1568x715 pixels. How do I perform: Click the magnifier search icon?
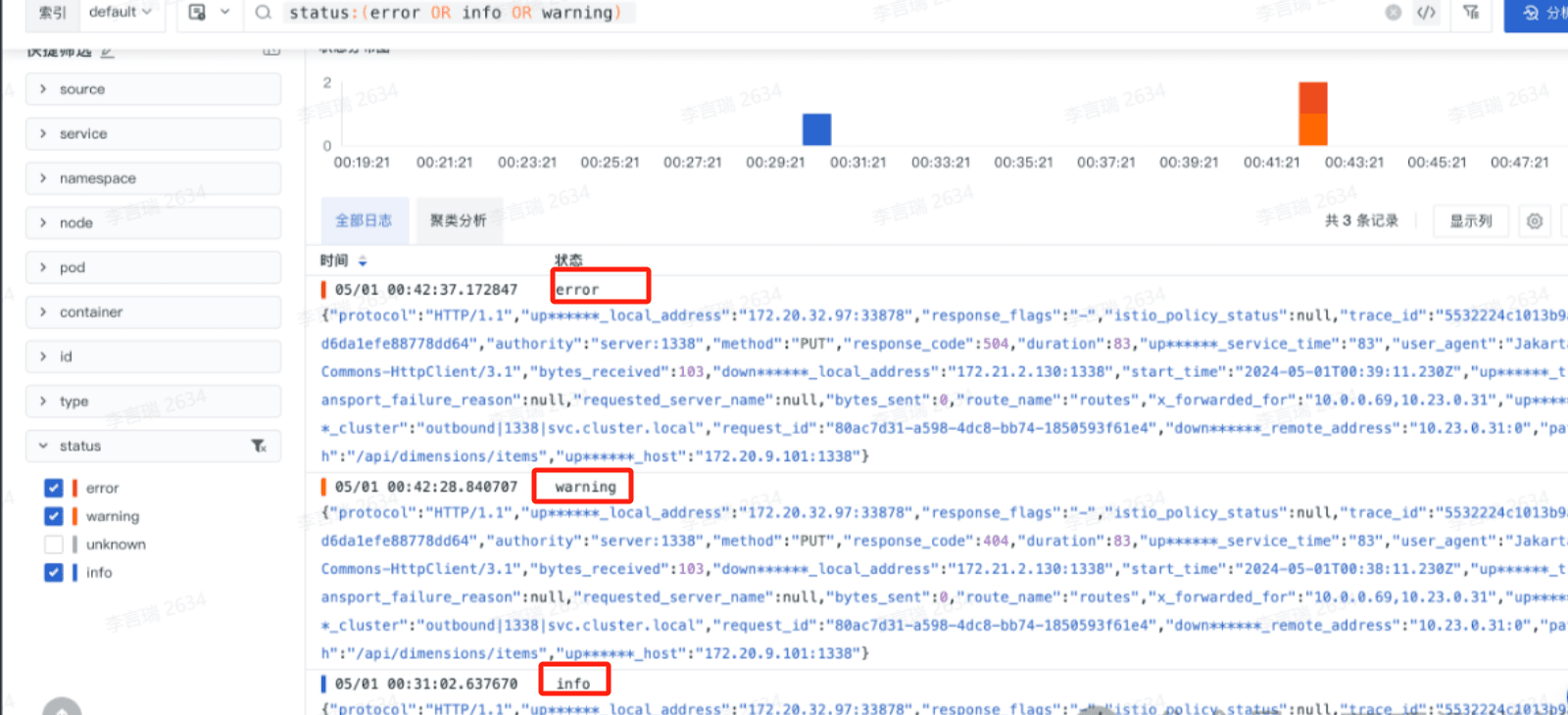263,13
